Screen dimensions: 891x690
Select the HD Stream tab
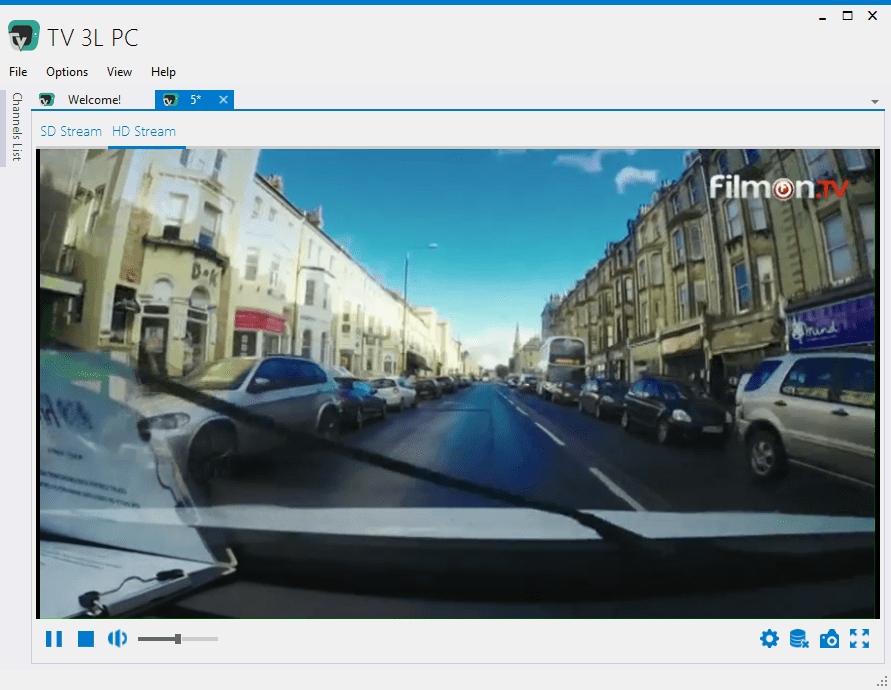point(144,131)
